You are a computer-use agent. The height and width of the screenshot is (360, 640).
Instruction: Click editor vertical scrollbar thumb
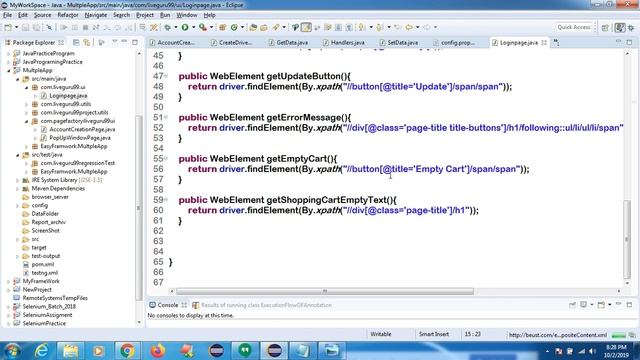coord(627,240)
